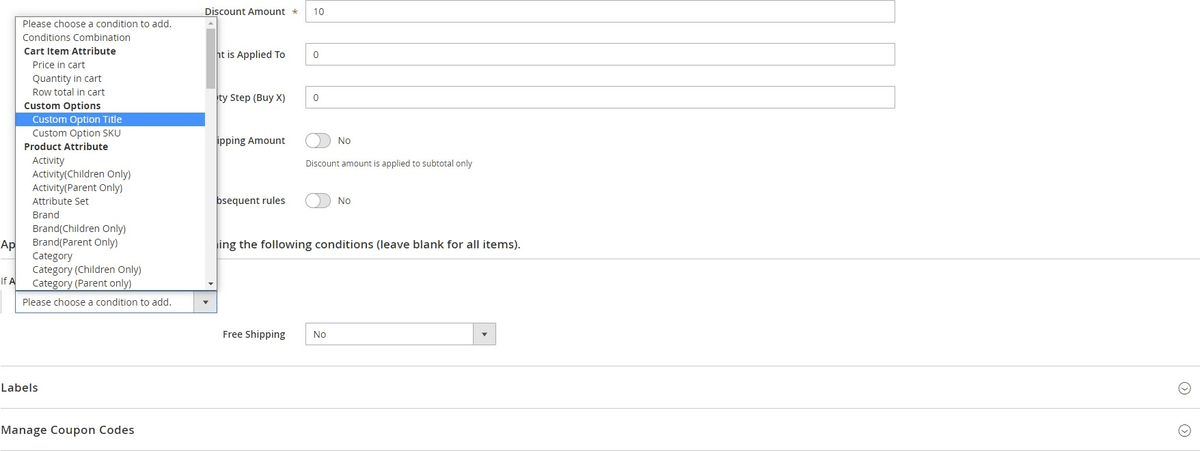Click the condition chooser dropdown arrow
Viewport: 1200px width, 451px height.
point(205,302)
